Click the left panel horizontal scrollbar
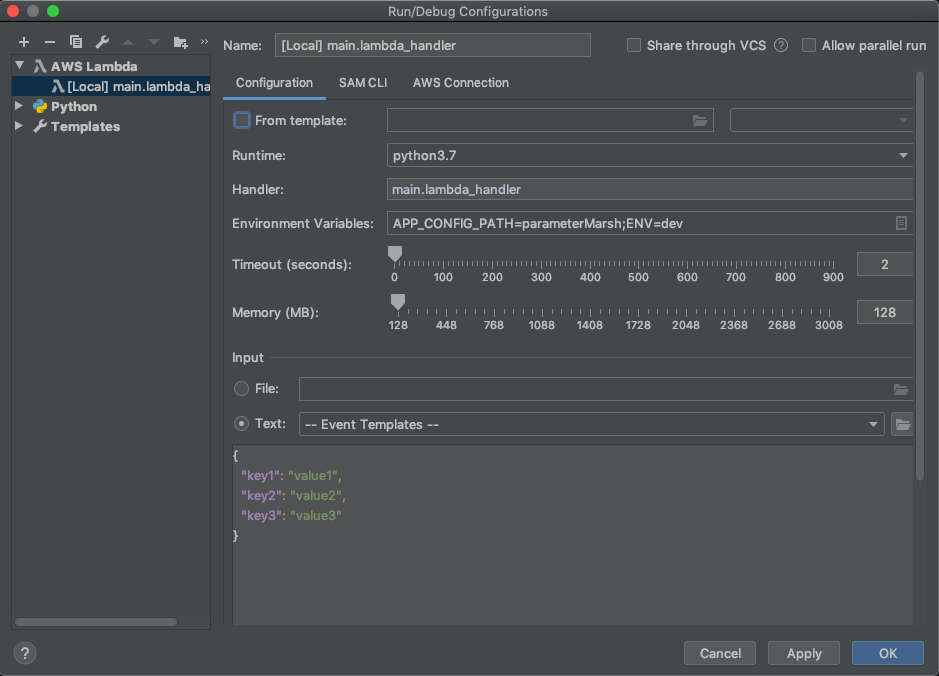 pyautogui.click(x=96, y=622)
